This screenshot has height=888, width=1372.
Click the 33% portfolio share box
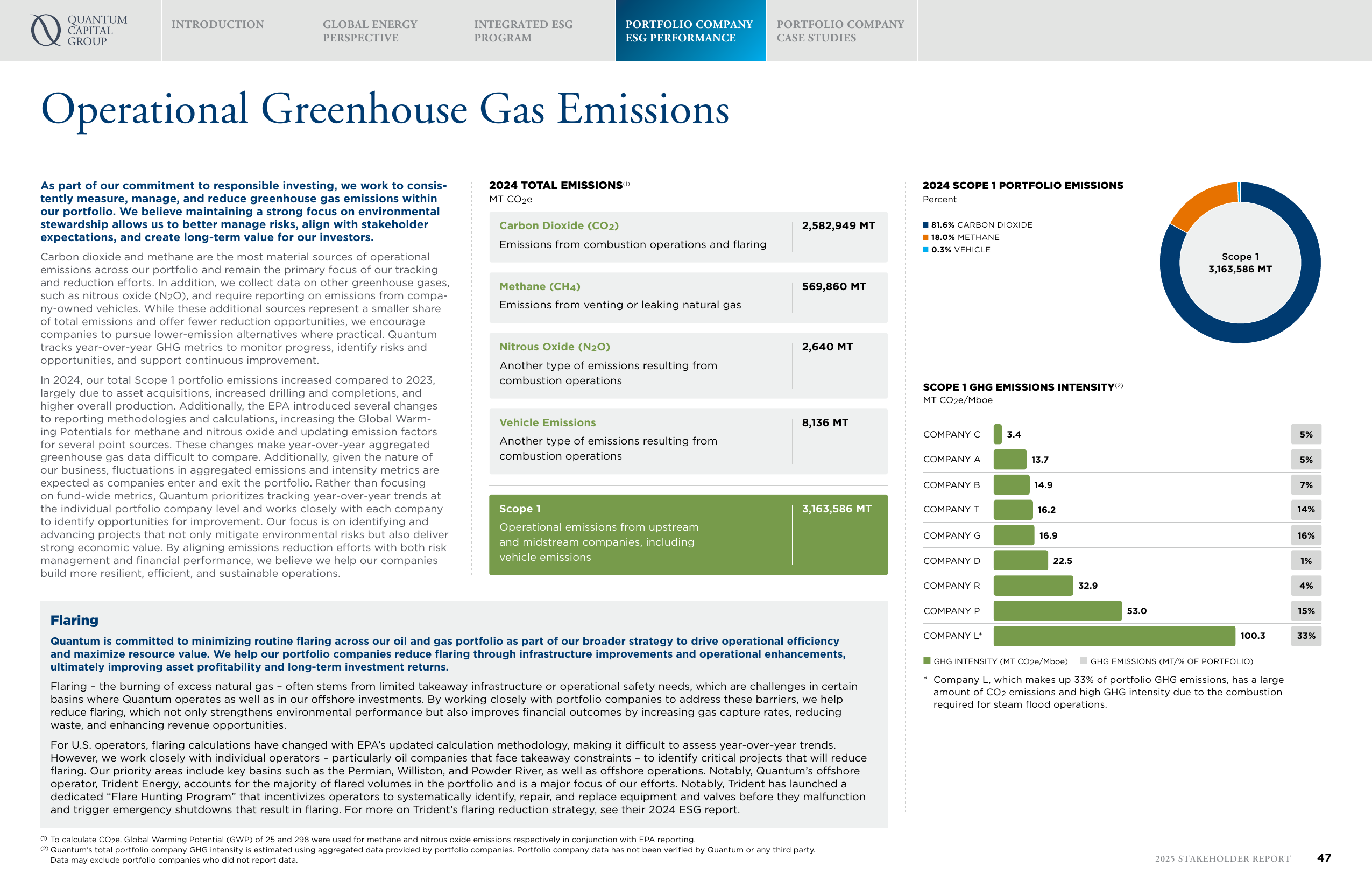[x=1306, y=636]
